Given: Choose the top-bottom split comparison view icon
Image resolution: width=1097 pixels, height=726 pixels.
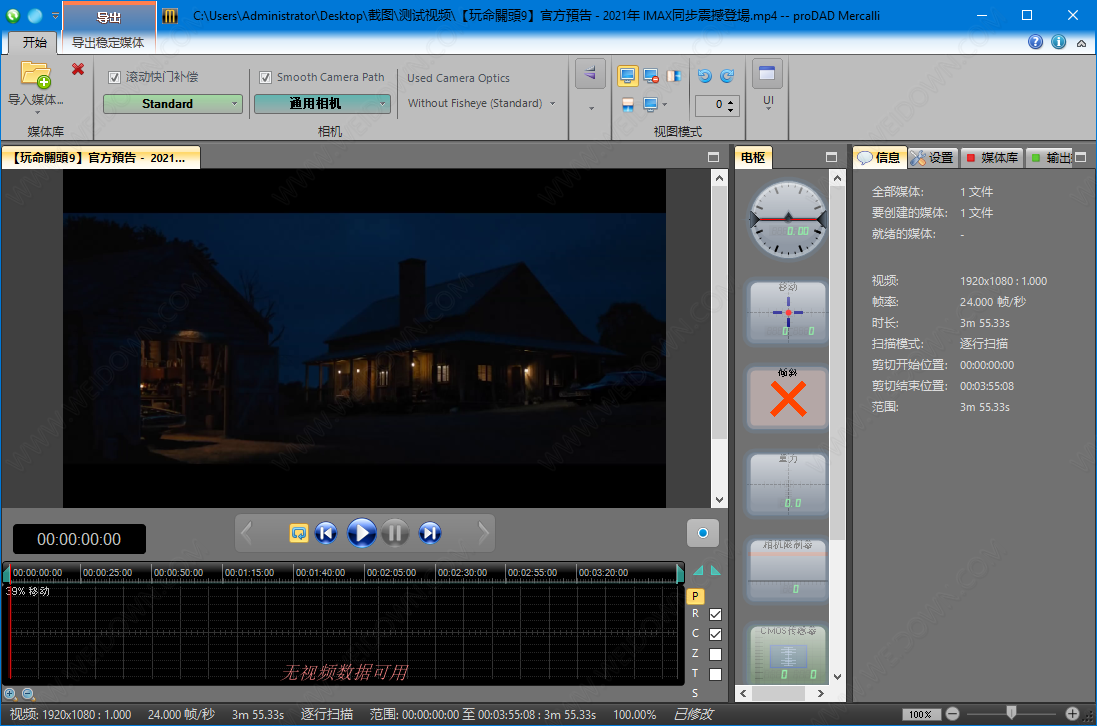Looking at the screenshot, I should point(628,105).
